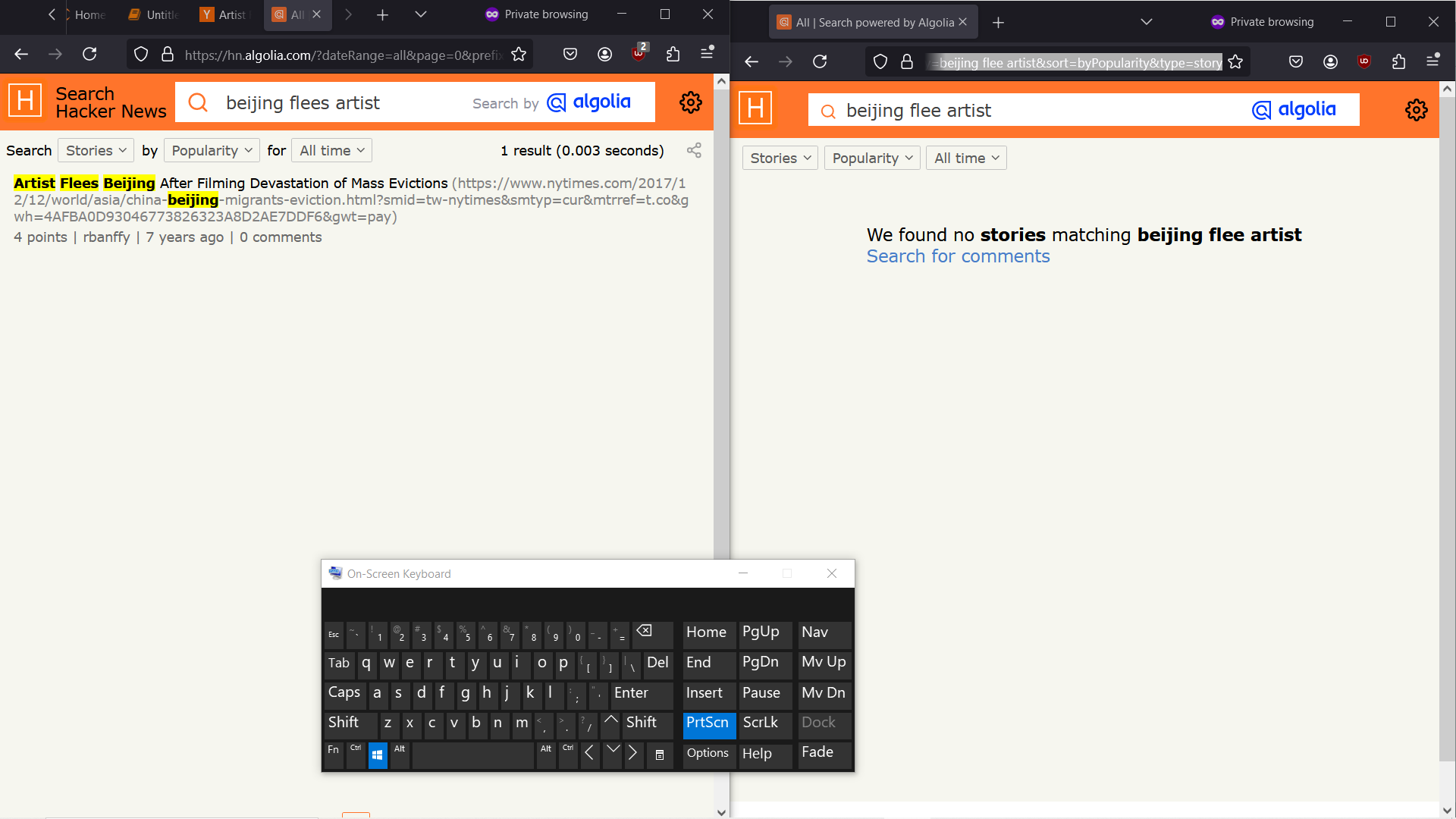Expand the All time dropdown filter right

point(965,158)
